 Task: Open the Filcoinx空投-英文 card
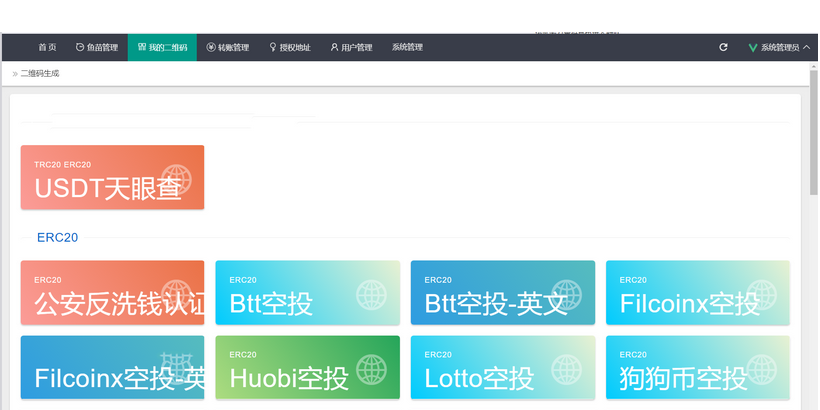click(x=112, y=368)
